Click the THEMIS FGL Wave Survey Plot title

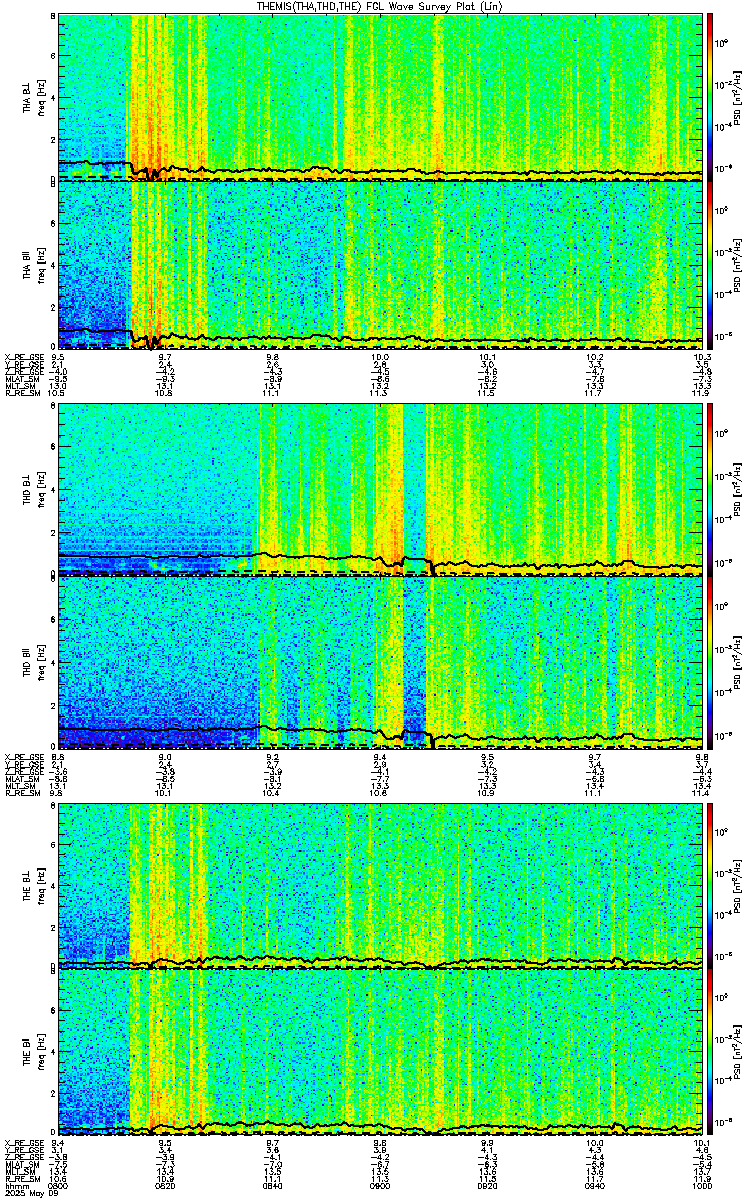pyautogui.click(x=379, y=6)
